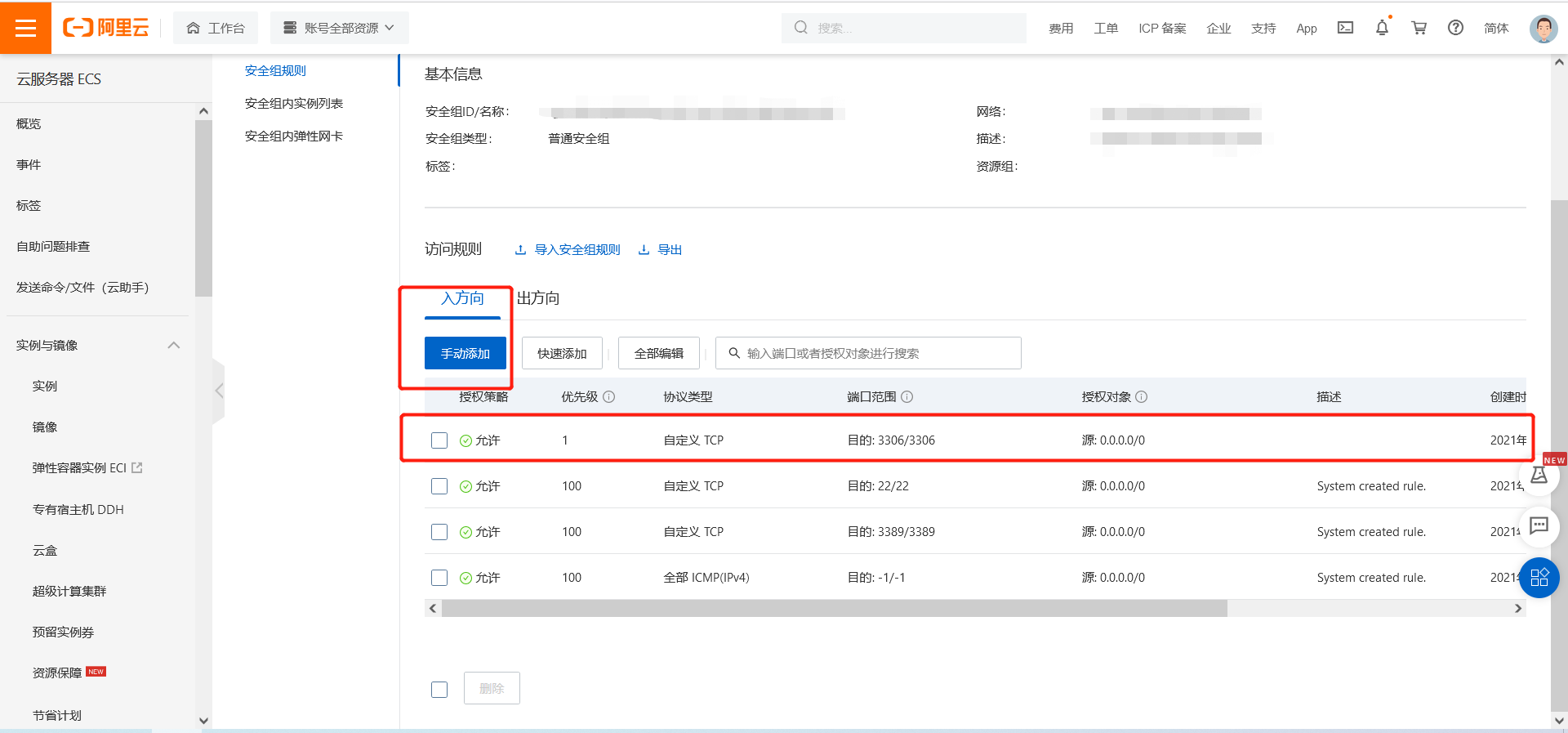Open 资源保障 in the sidebar
The image size is (1568, 733).
point(57,673)
